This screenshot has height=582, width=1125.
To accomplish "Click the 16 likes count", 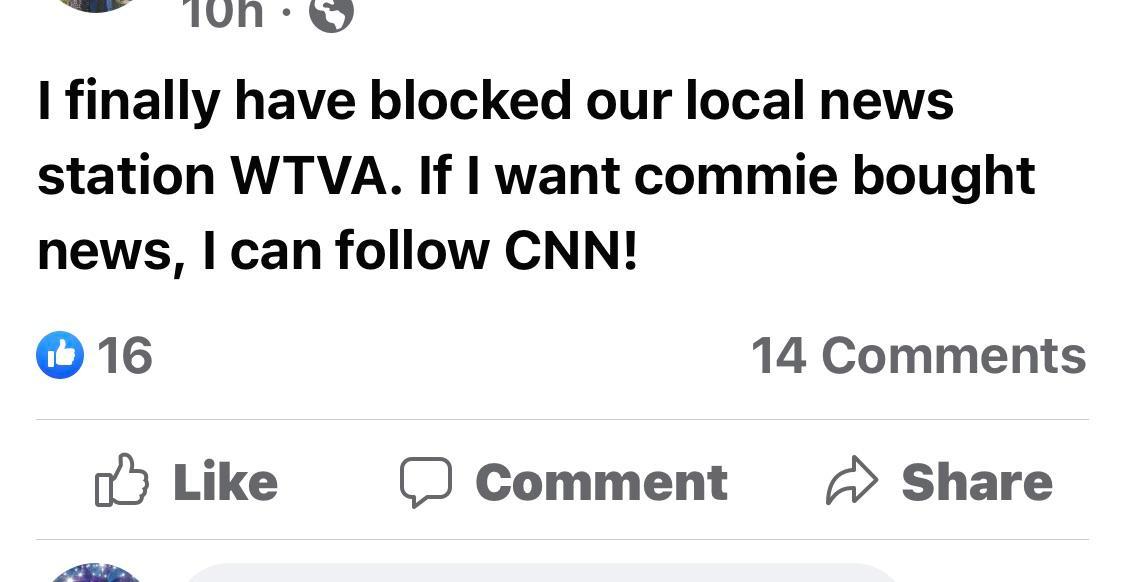I will (125, 355).
